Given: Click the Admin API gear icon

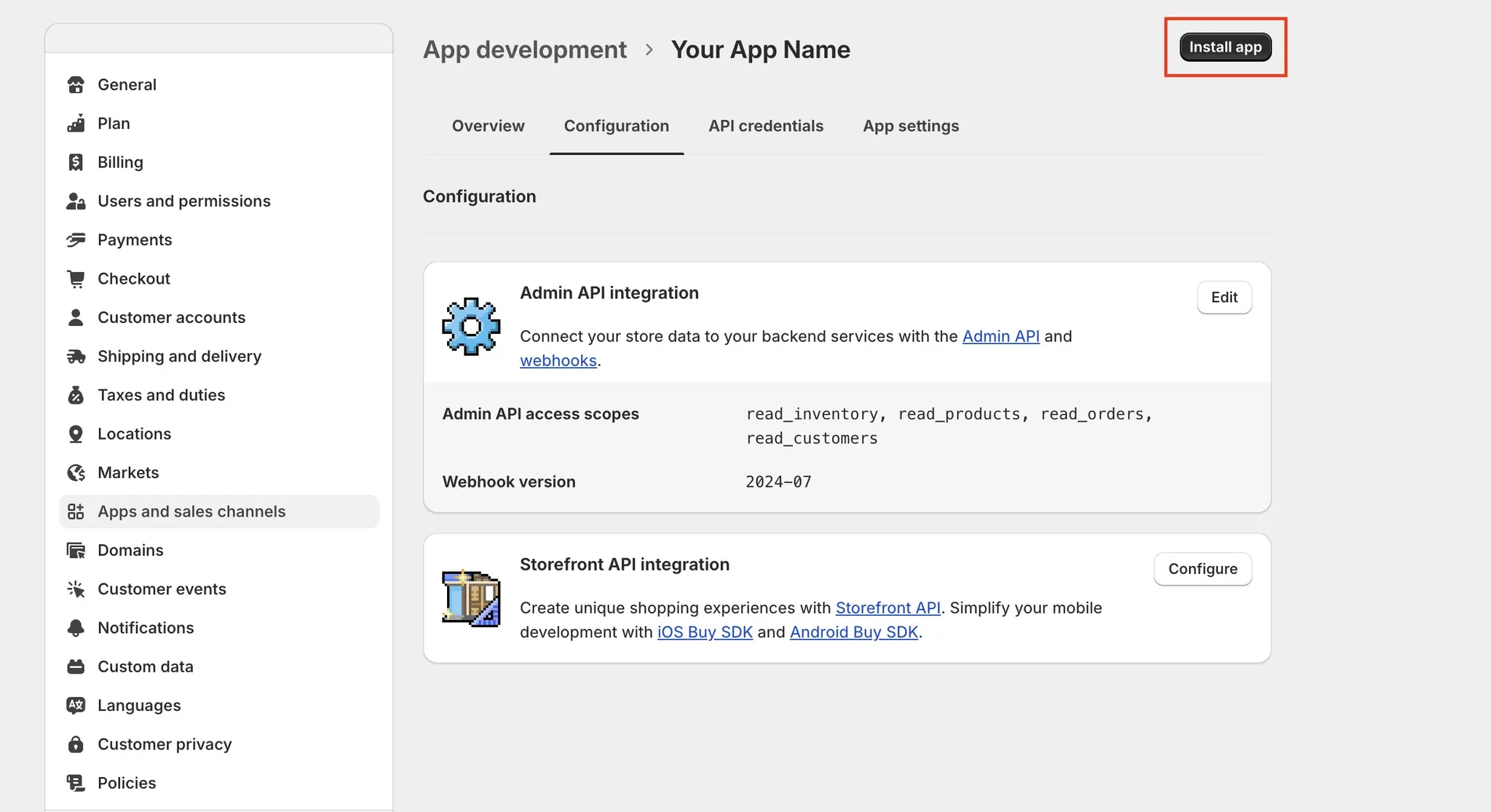Looking at the screenshot, I should [x=471, y=326].
